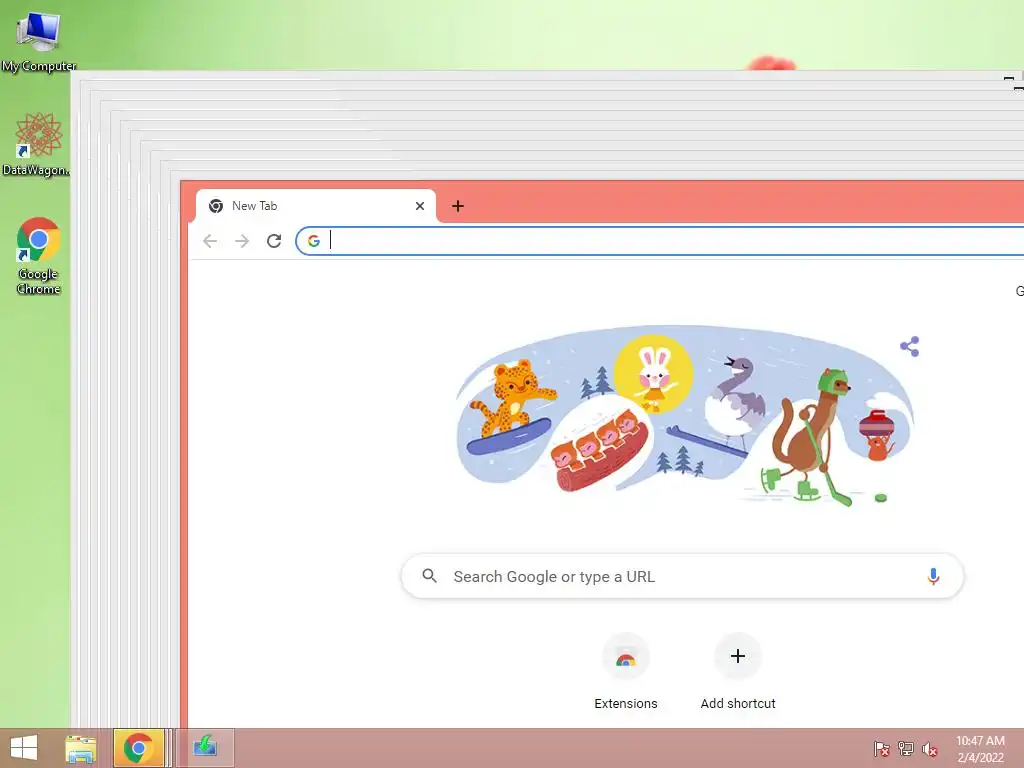
Task: Reload the page with refresh icon
Action: click(x=274, y=241)
